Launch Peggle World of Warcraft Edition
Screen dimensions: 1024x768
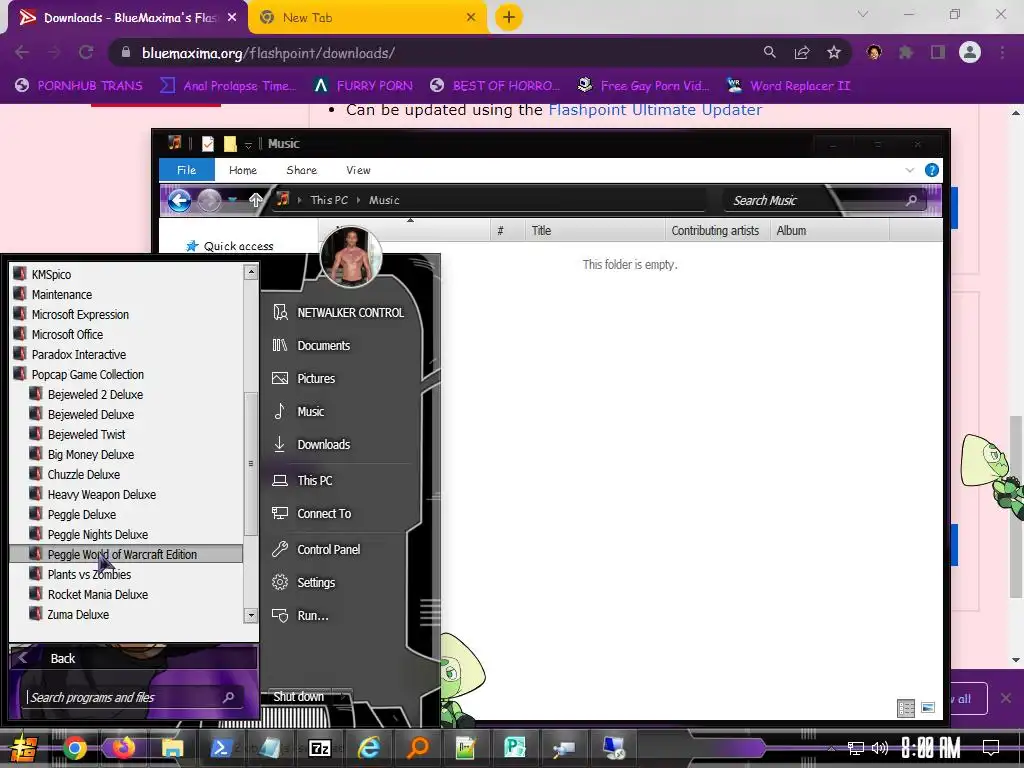(x=127, y=554)
